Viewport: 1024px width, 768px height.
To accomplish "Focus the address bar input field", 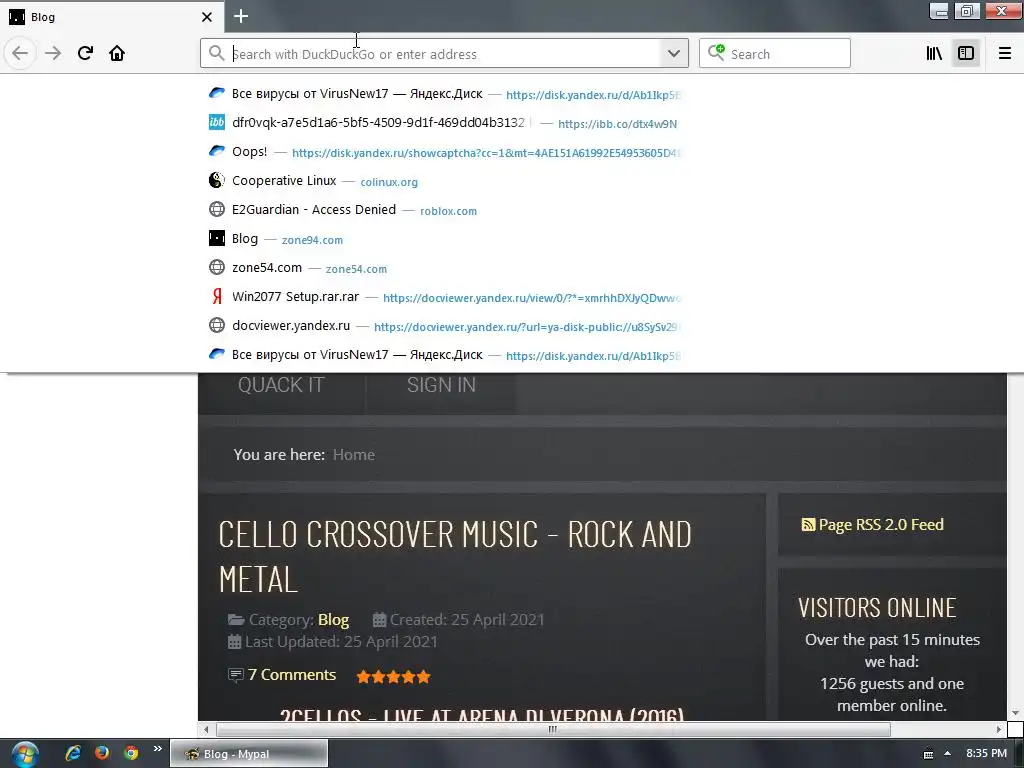I will point(444,54).
